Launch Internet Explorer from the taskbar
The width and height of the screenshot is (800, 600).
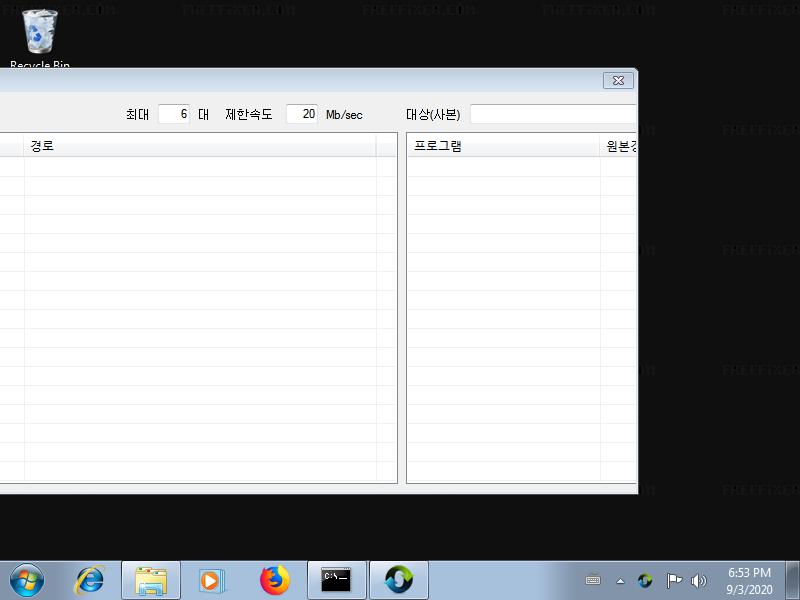pyautogui.click(x=90, y=580)
